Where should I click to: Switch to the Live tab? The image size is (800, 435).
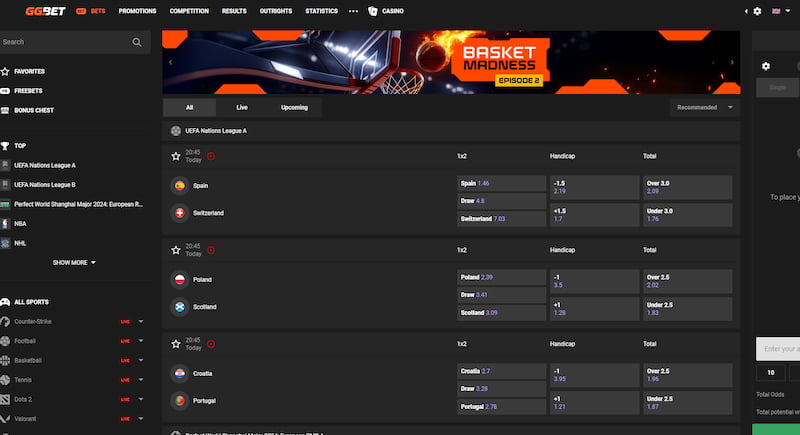[242, 108]
